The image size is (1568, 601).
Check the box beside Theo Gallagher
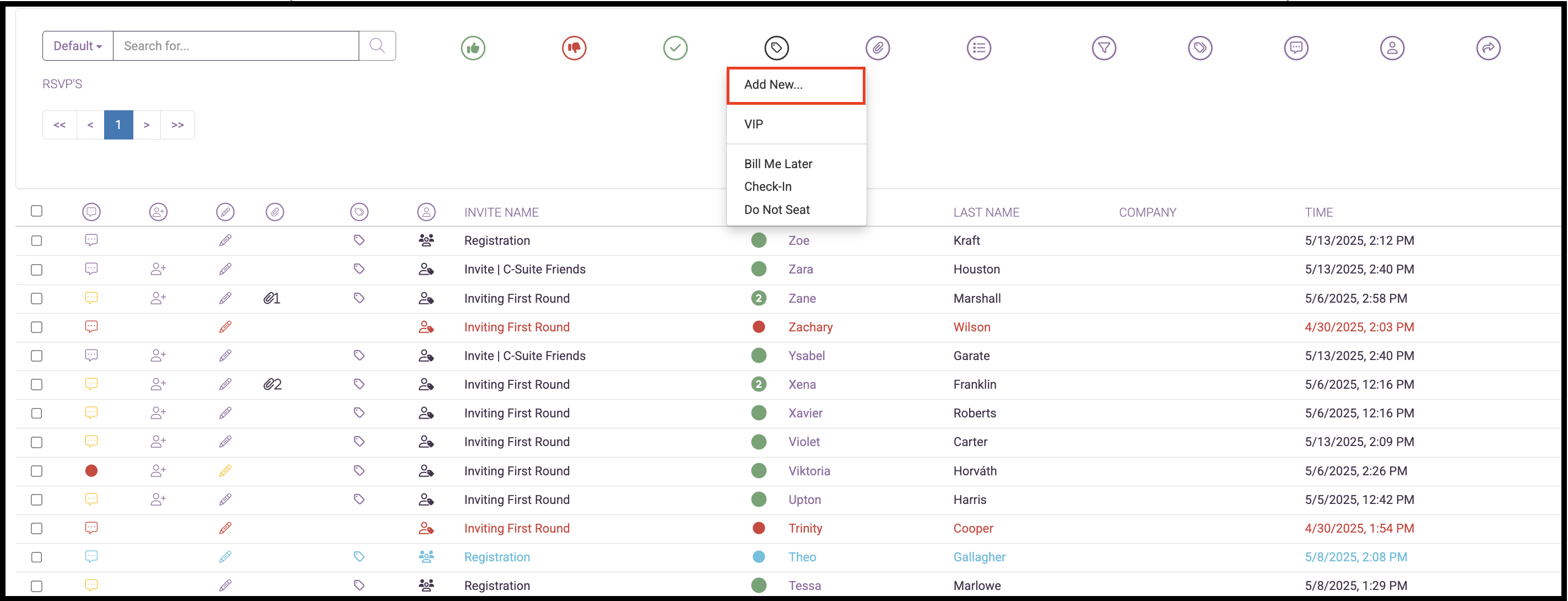[36, 557]
